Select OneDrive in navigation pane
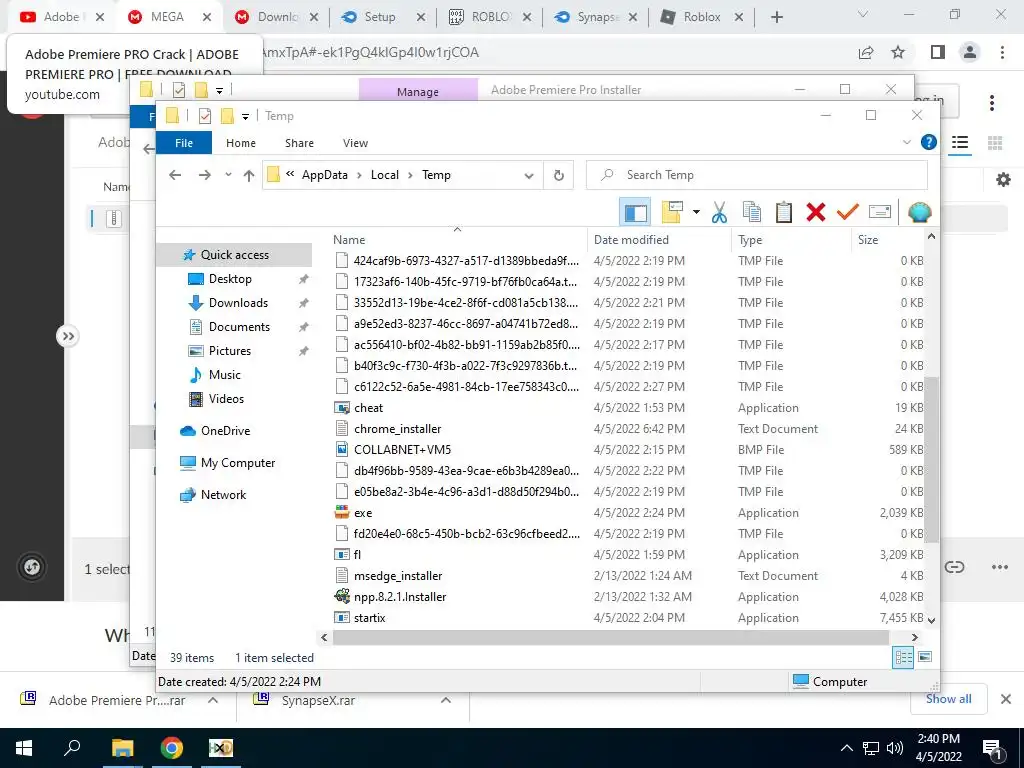Image resolution: width=1024 pixels, height=768 pixels. pos(225,431)
